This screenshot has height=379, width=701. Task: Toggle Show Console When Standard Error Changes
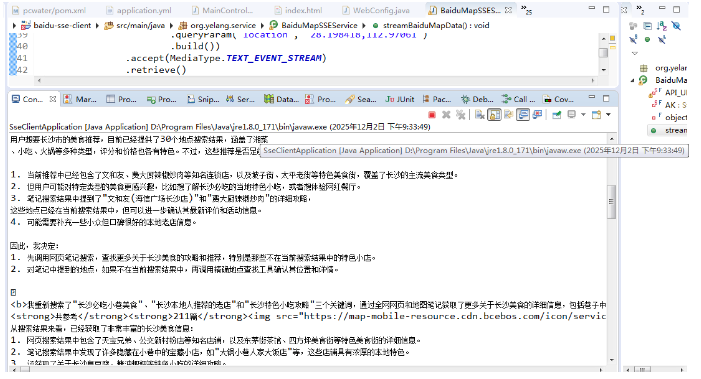coord(537,115)
